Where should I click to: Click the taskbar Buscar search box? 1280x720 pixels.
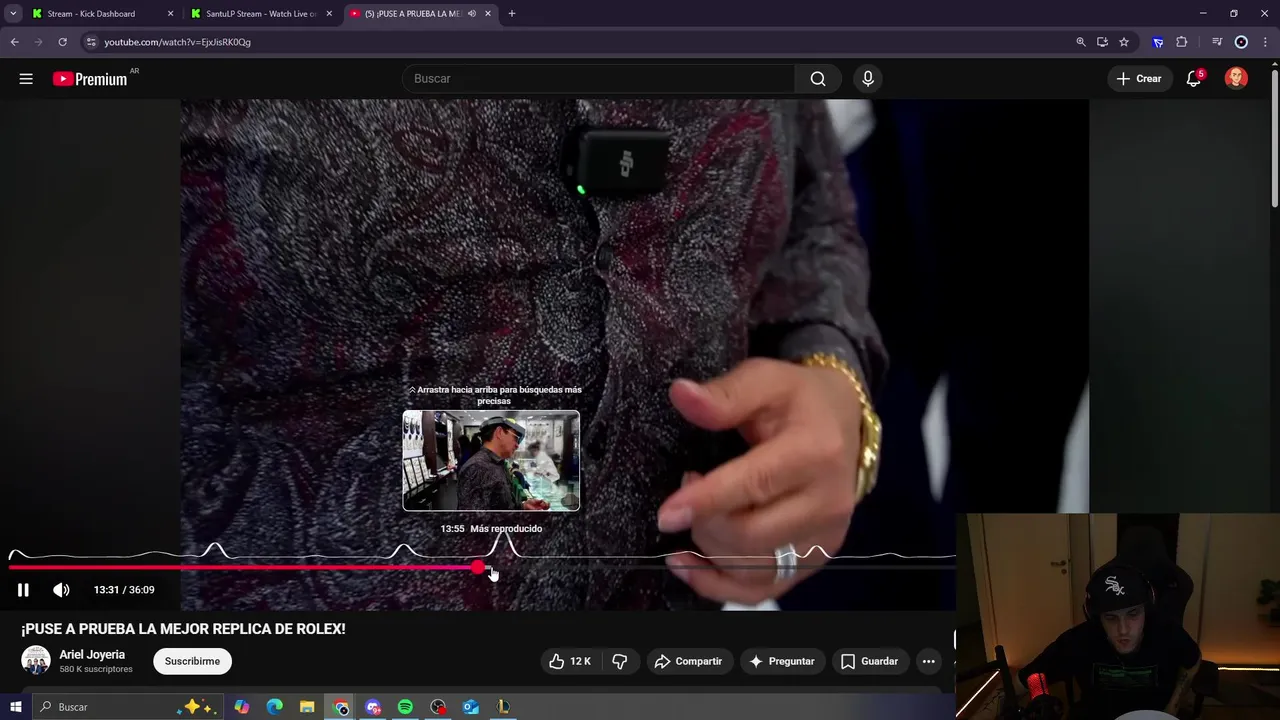(127, 707)
